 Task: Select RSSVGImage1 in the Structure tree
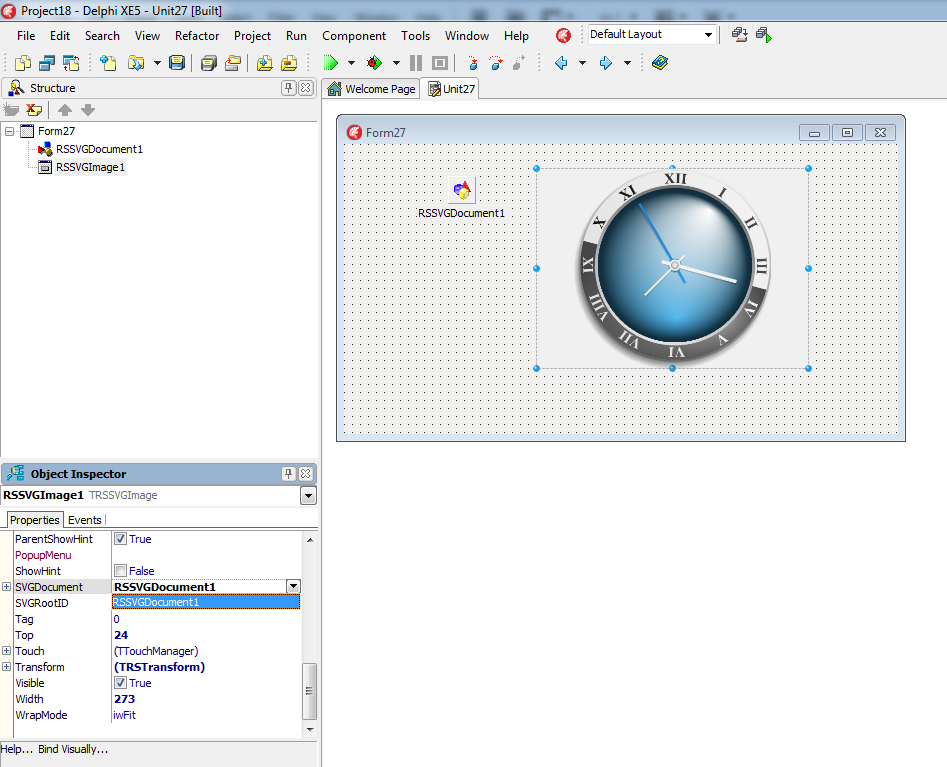(90, 167)
